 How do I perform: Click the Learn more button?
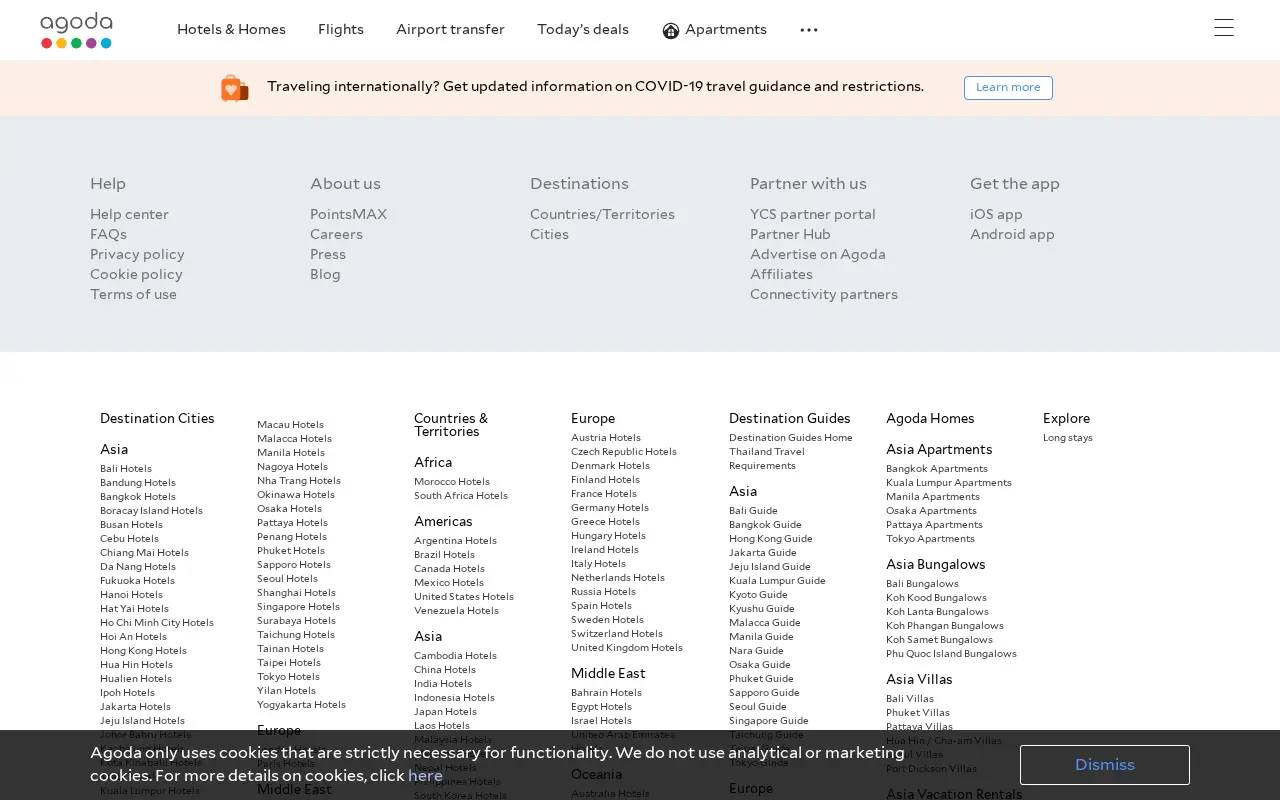pos(1008,88)
